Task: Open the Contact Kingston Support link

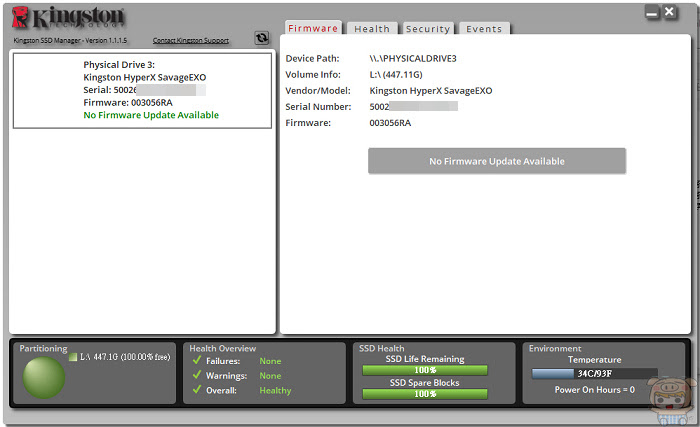Action: 191,40
